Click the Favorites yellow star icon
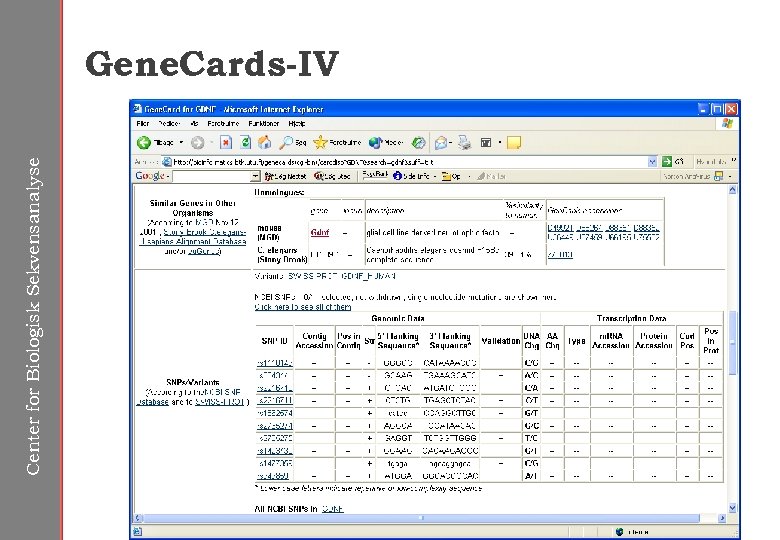Viewport: 780px width, 540px height. pyautogui.click(x=320, y=143)
